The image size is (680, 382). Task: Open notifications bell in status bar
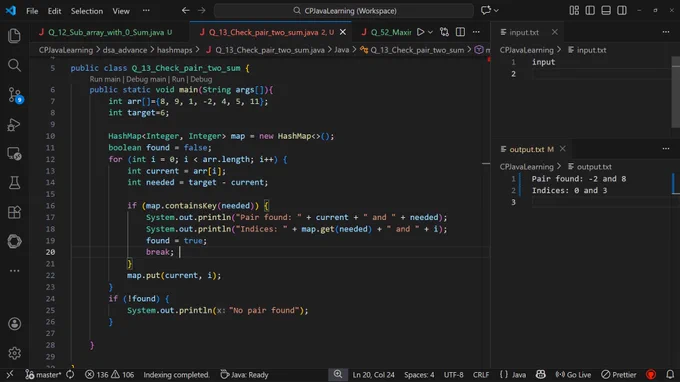pyautogui.click(x=670, y=375)
